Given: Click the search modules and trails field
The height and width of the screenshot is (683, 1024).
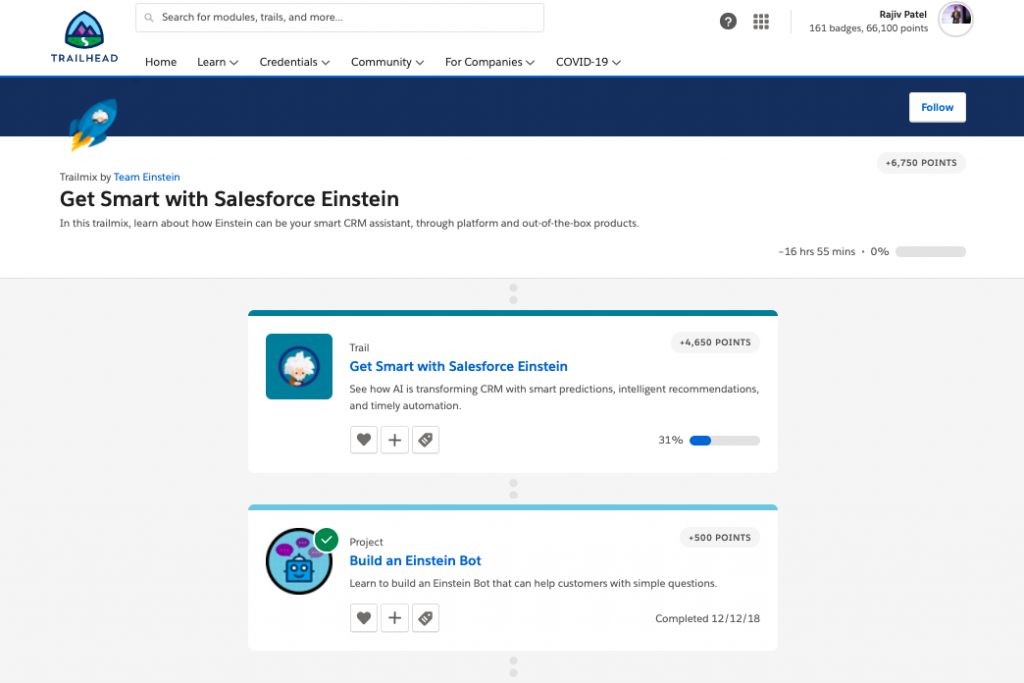Looking at the screenshot, I should [340, 17].
